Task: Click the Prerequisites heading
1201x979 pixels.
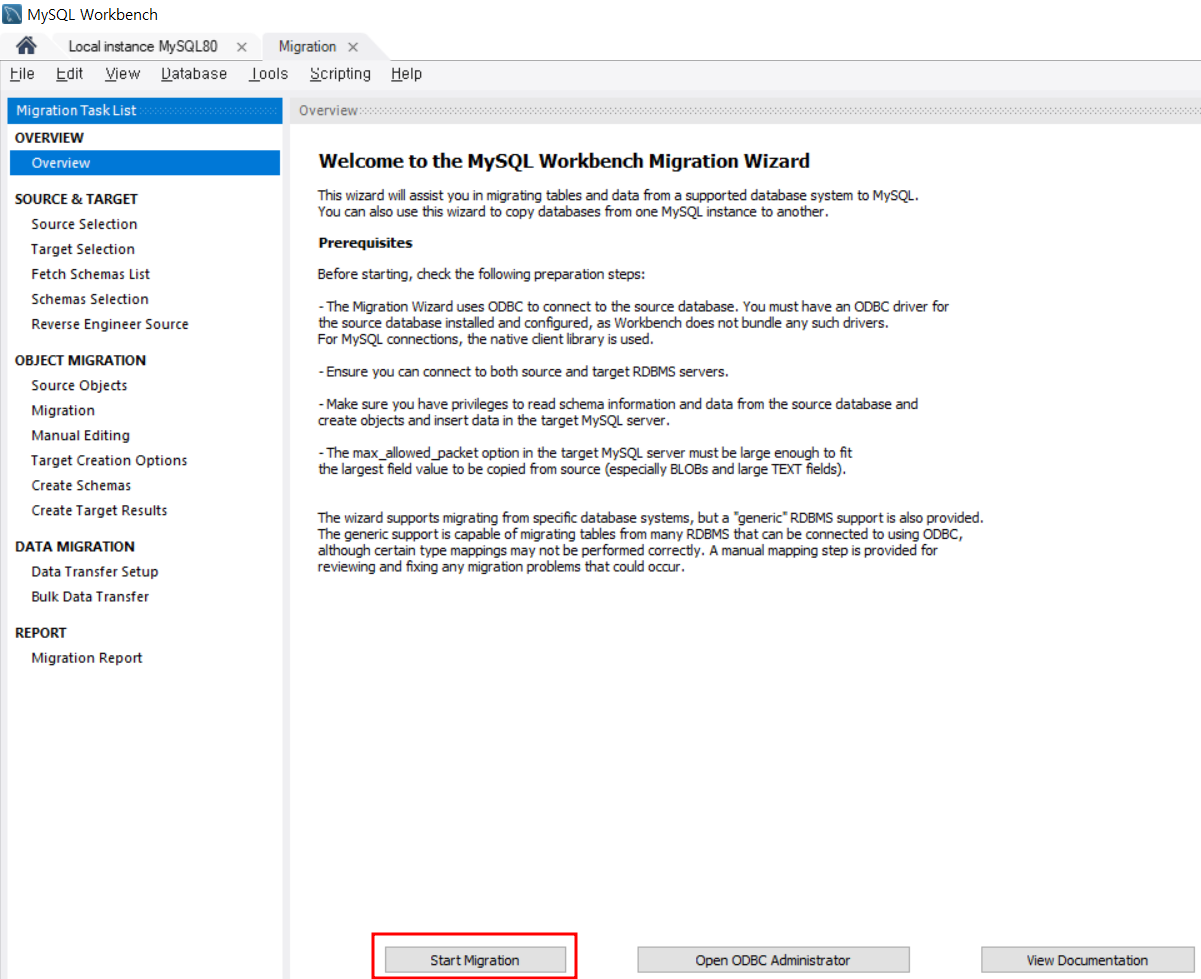Action: pos(365,243)
